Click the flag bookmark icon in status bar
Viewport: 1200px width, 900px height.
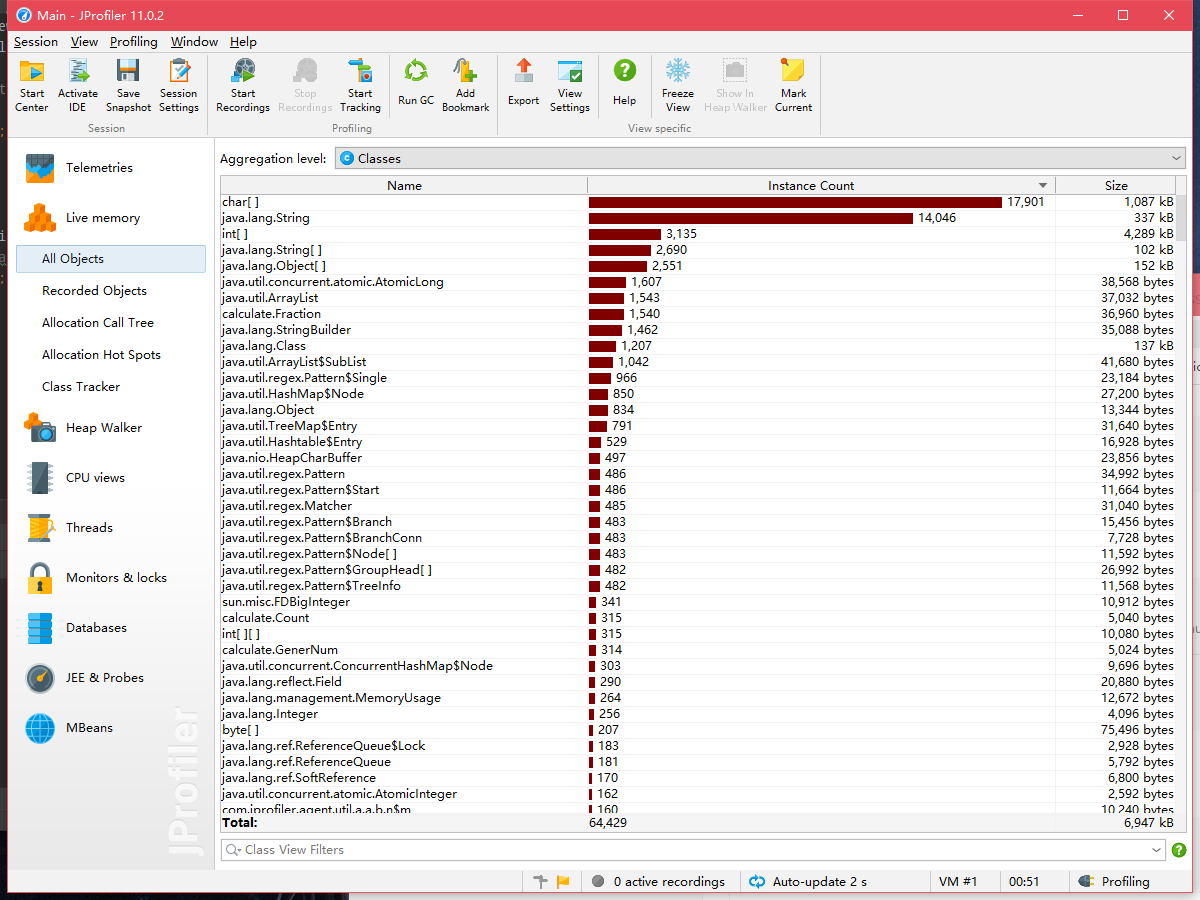pyautogui.click(x=563, y=882)
